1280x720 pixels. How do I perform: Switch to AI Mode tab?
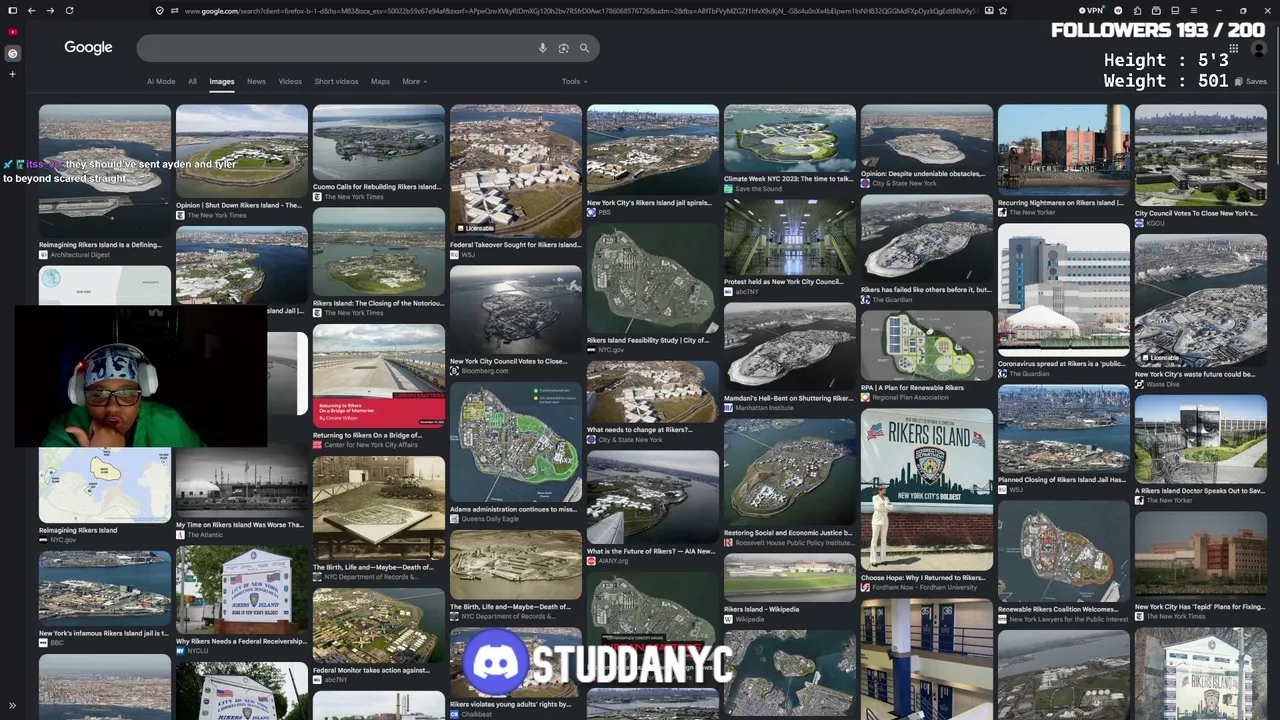point(161,81)
